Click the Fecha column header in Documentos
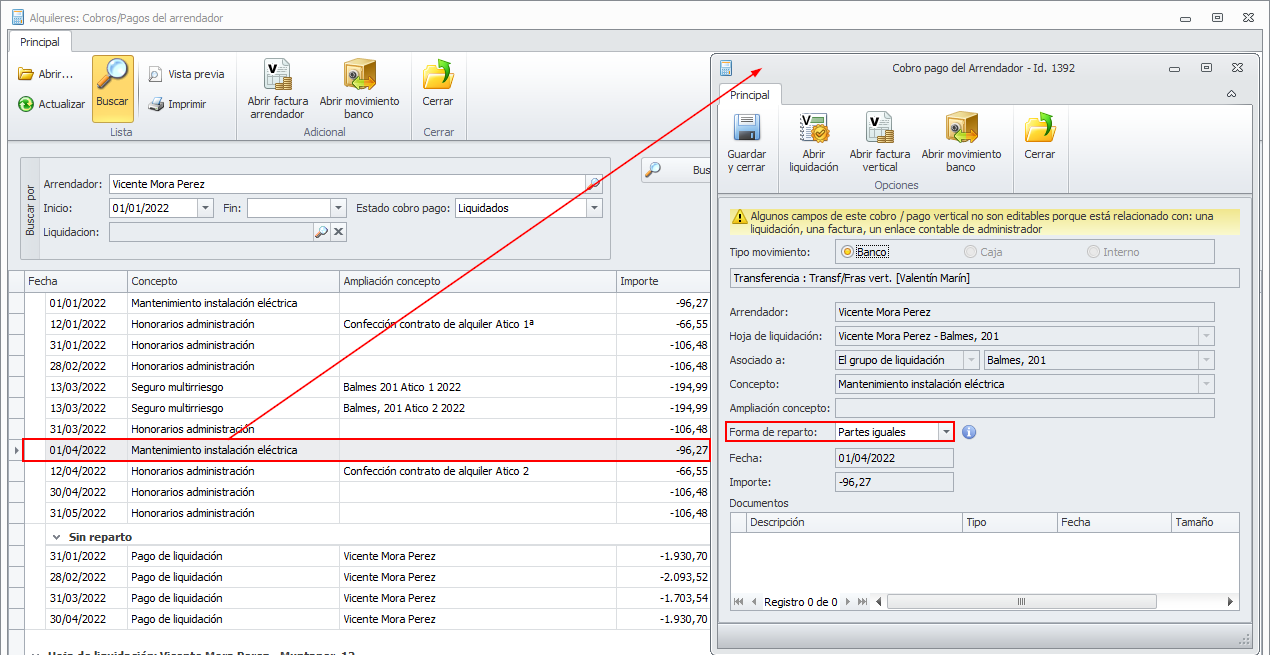This screenshot has height=655, width=1270. (1114, 522)
